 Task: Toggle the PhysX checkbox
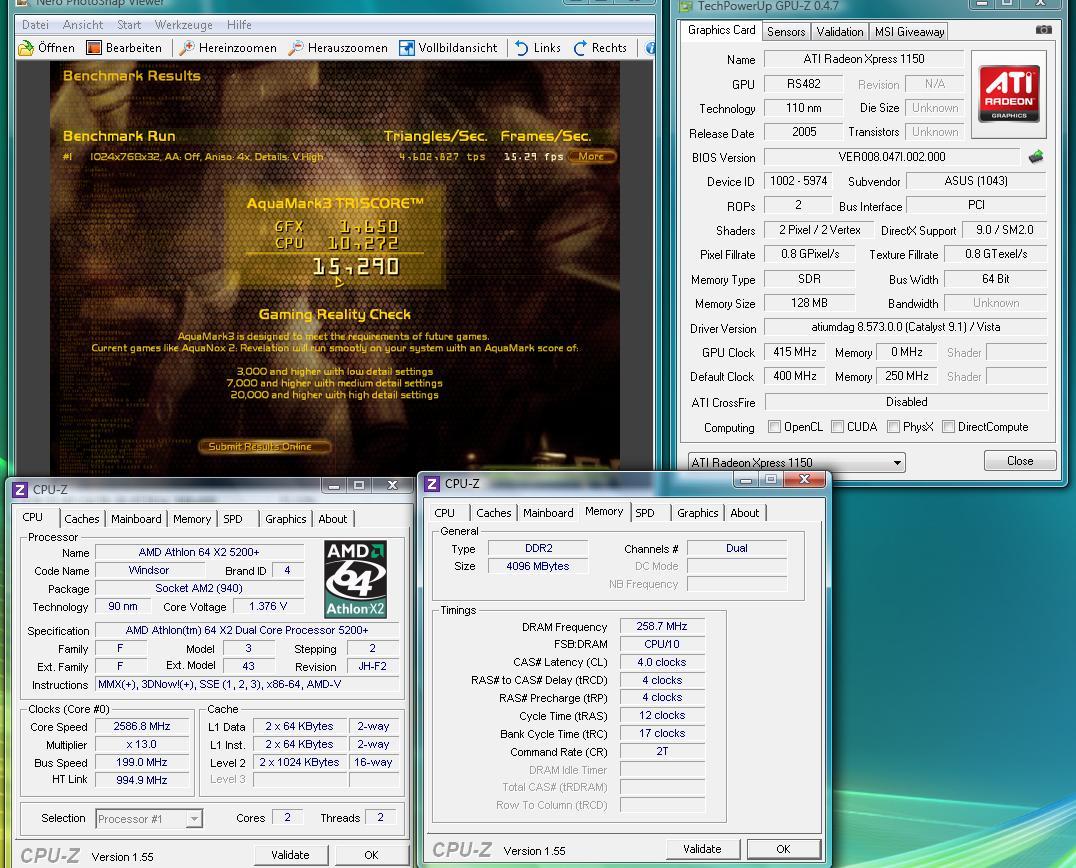(x=893, y=427)
